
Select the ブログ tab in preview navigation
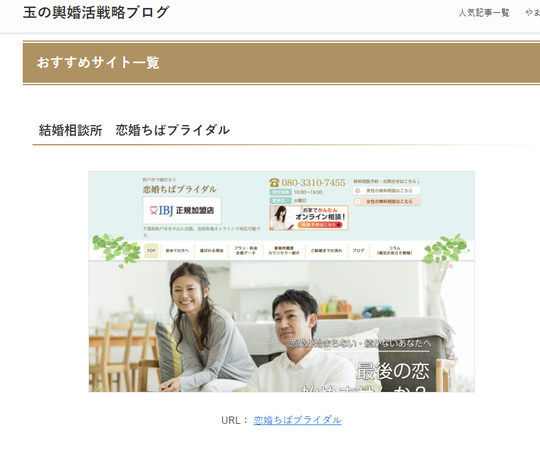[x=358, y=251]
